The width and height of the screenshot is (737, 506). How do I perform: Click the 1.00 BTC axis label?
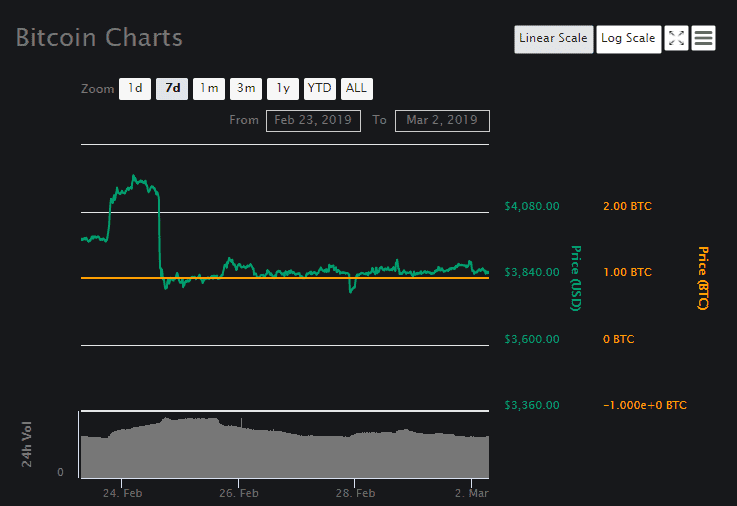627,272
